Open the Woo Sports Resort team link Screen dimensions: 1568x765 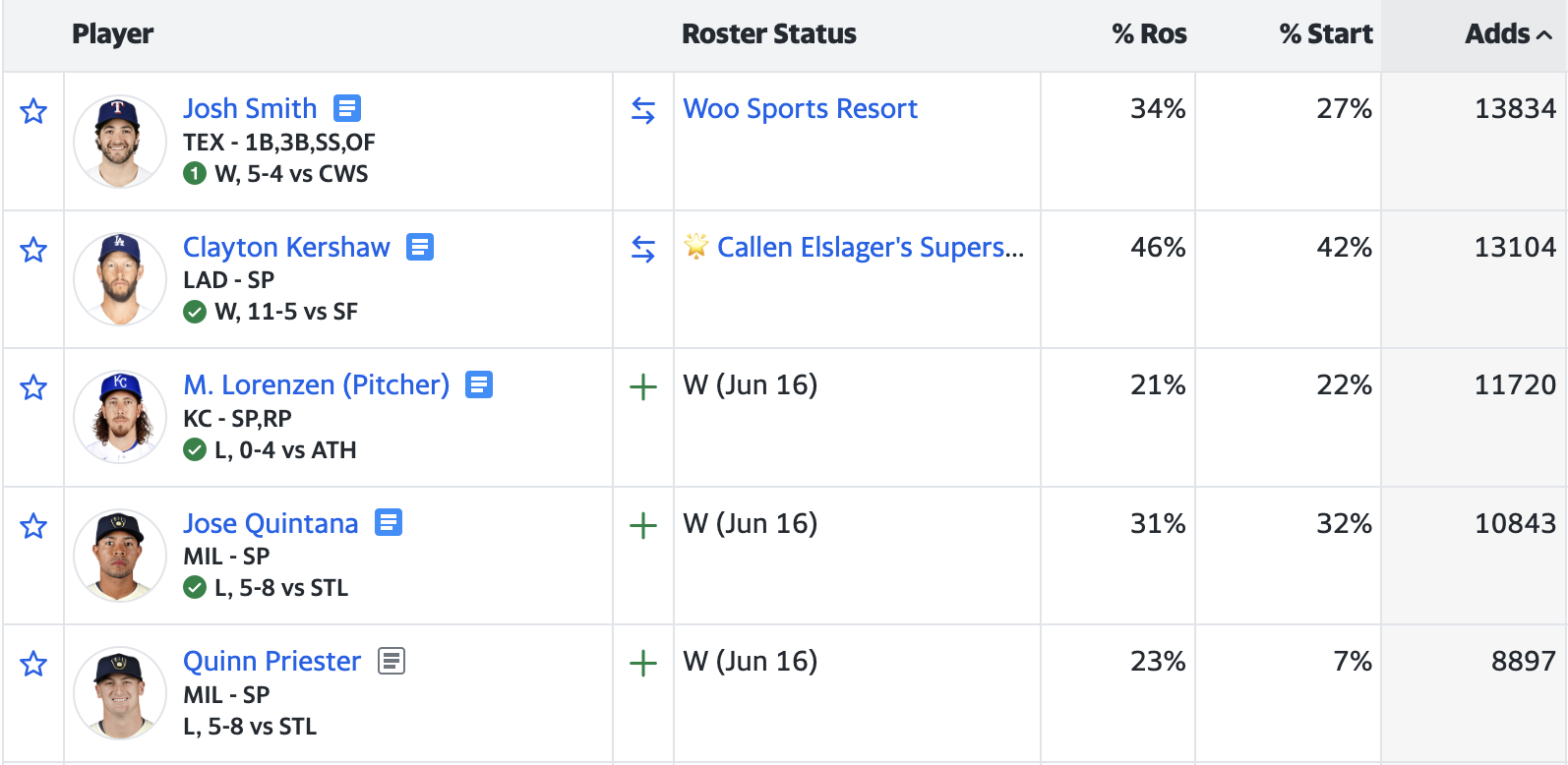800,108
